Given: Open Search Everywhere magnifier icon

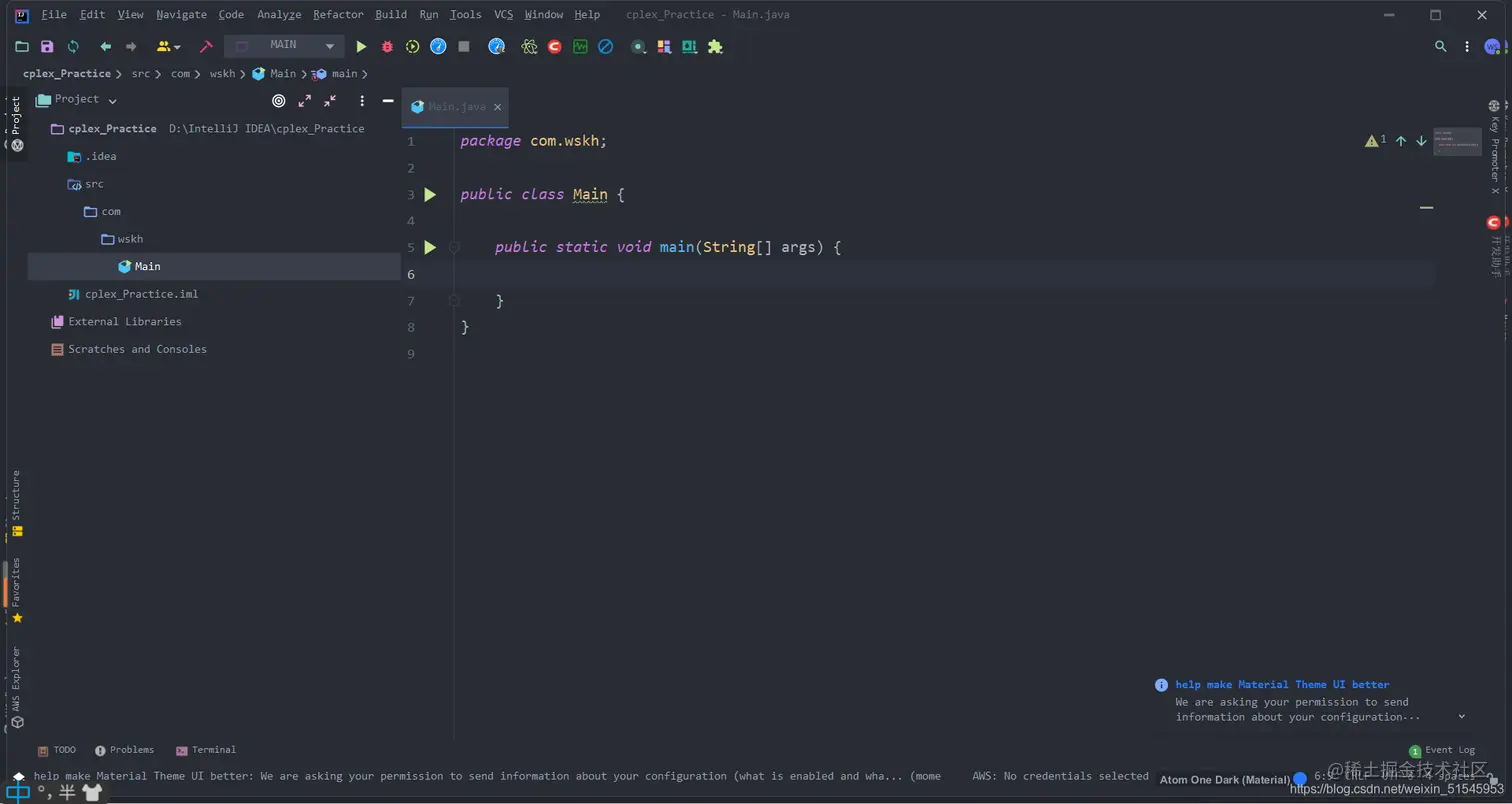Looking at the screenshot, I should coord(1441,46).
